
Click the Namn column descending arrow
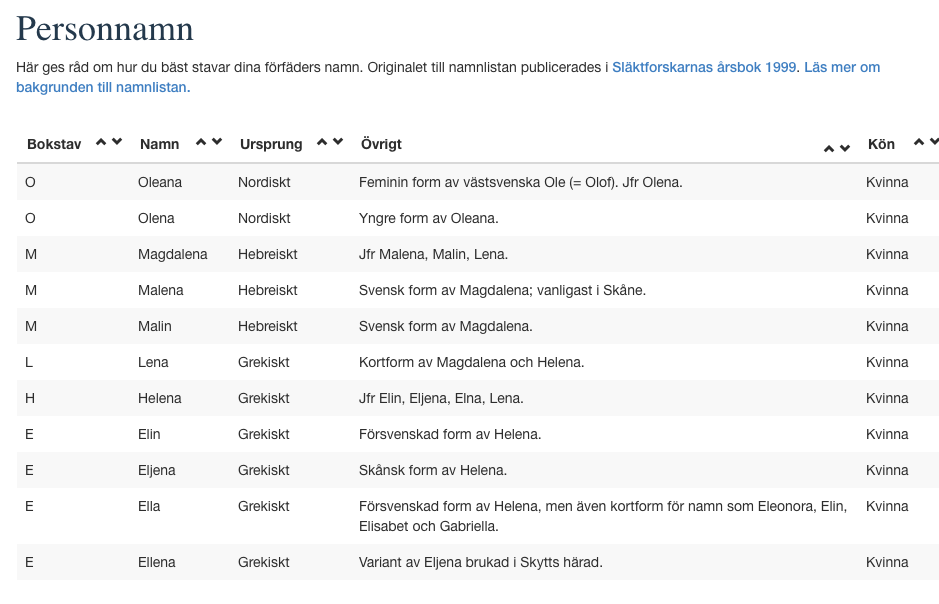coord(217,142)
